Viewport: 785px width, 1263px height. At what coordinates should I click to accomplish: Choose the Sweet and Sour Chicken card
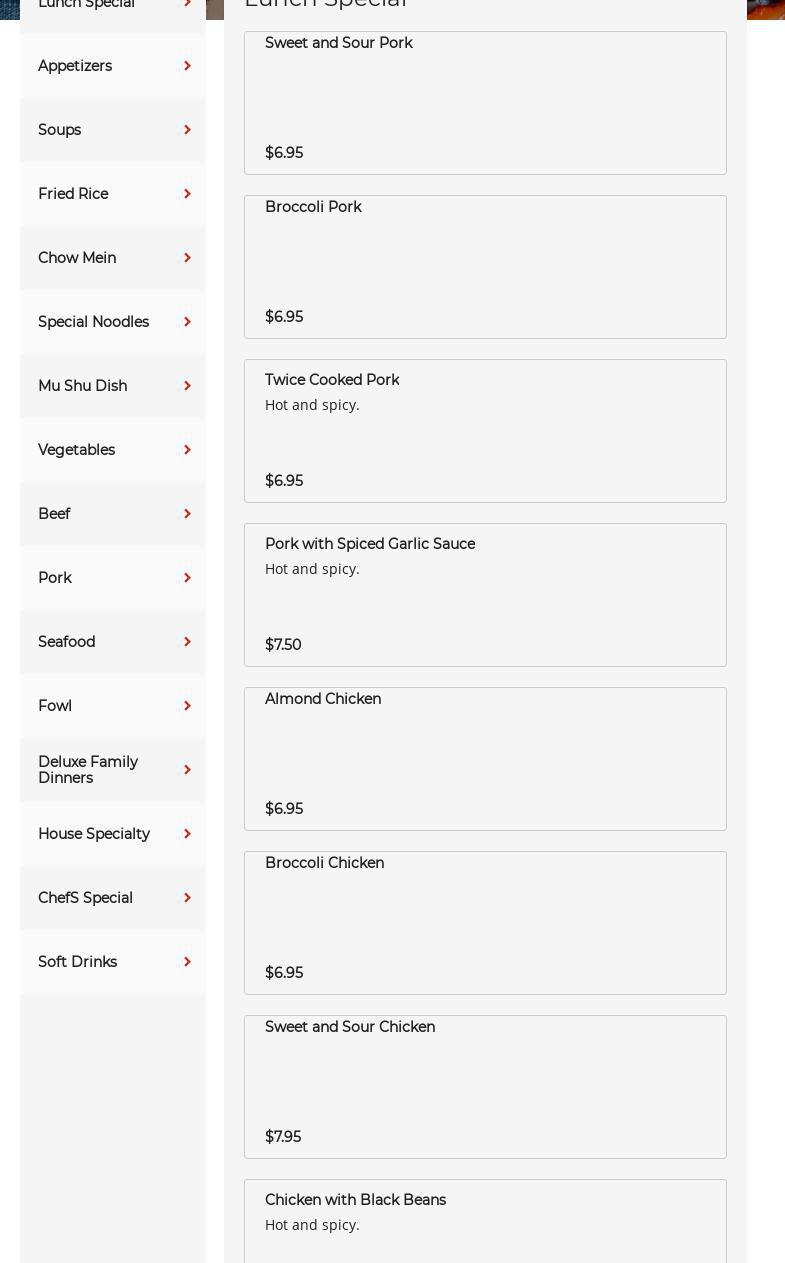485,1087
